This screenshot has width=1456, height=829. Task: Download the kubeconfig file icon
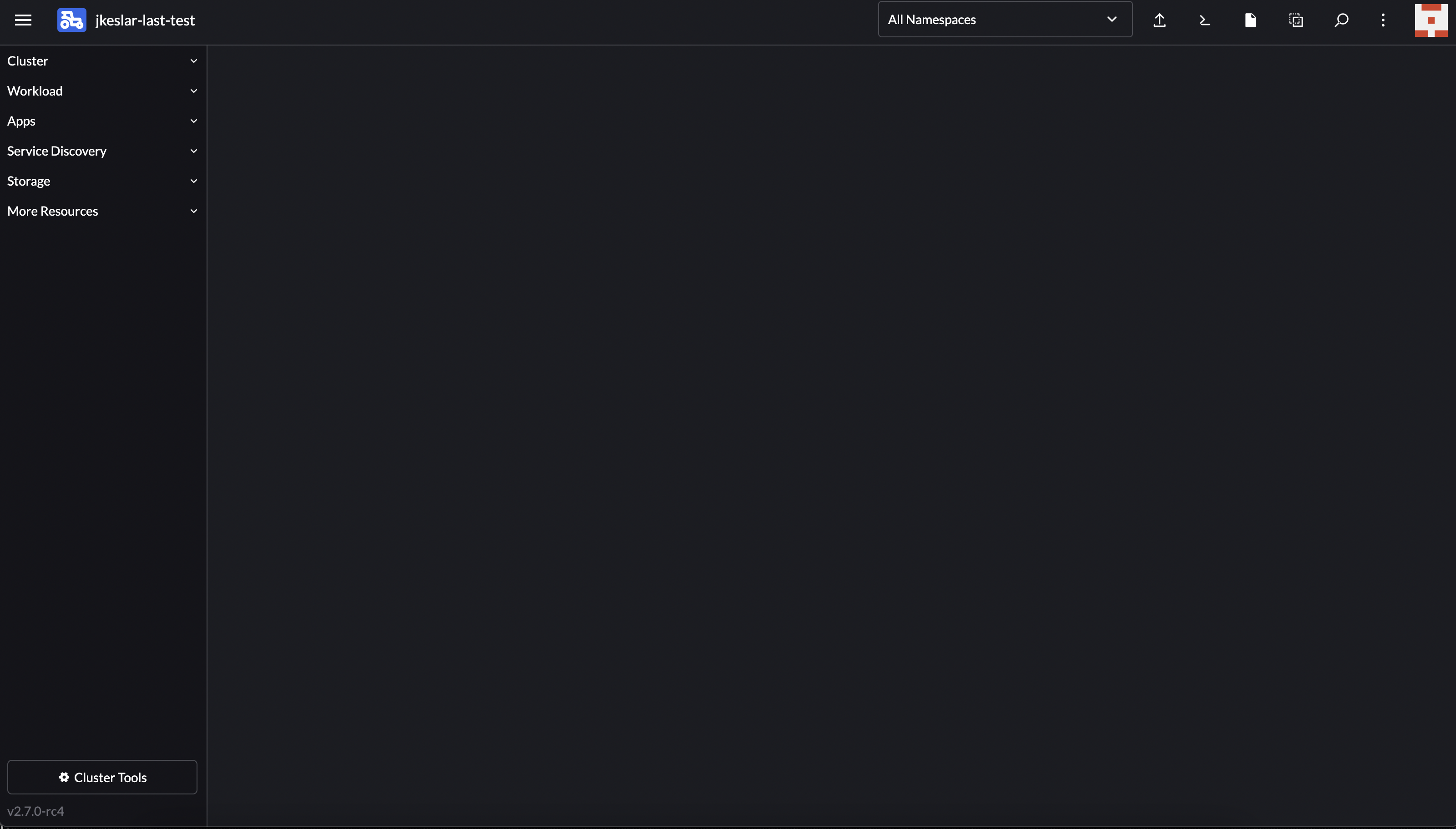click(1250, 20)
